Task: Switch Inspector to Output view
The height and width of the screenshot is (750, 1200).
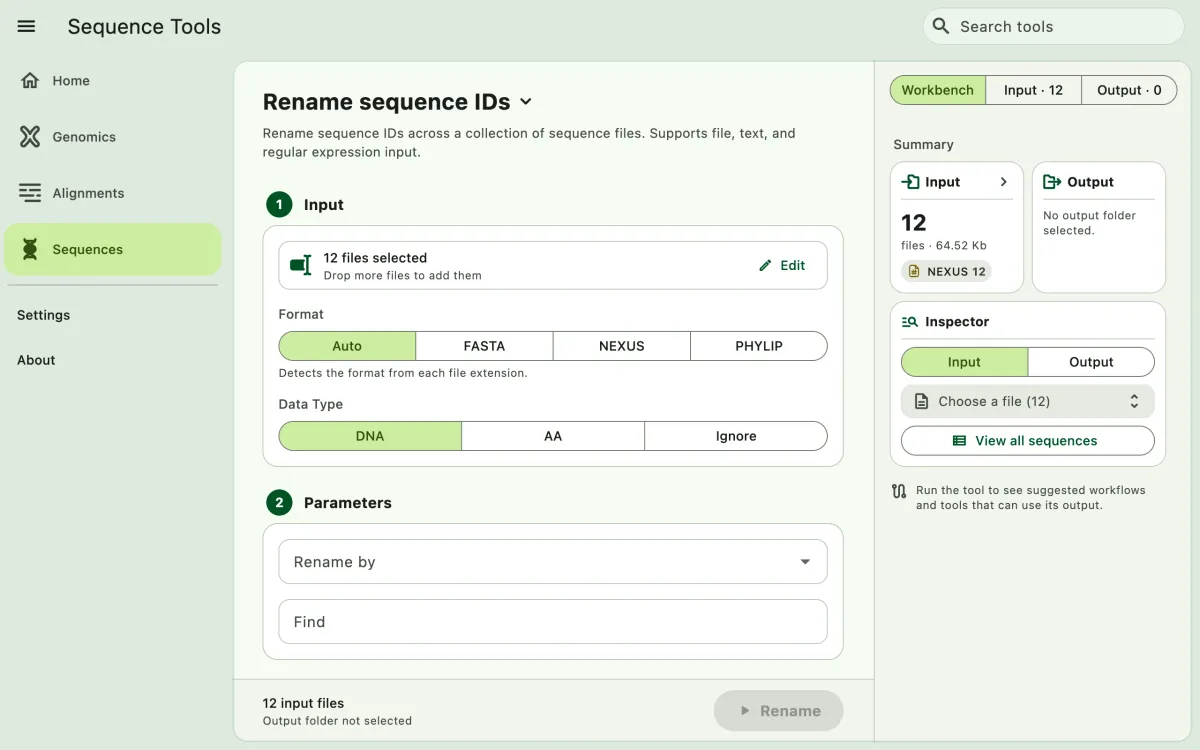Action: (x=1091, y=362)
